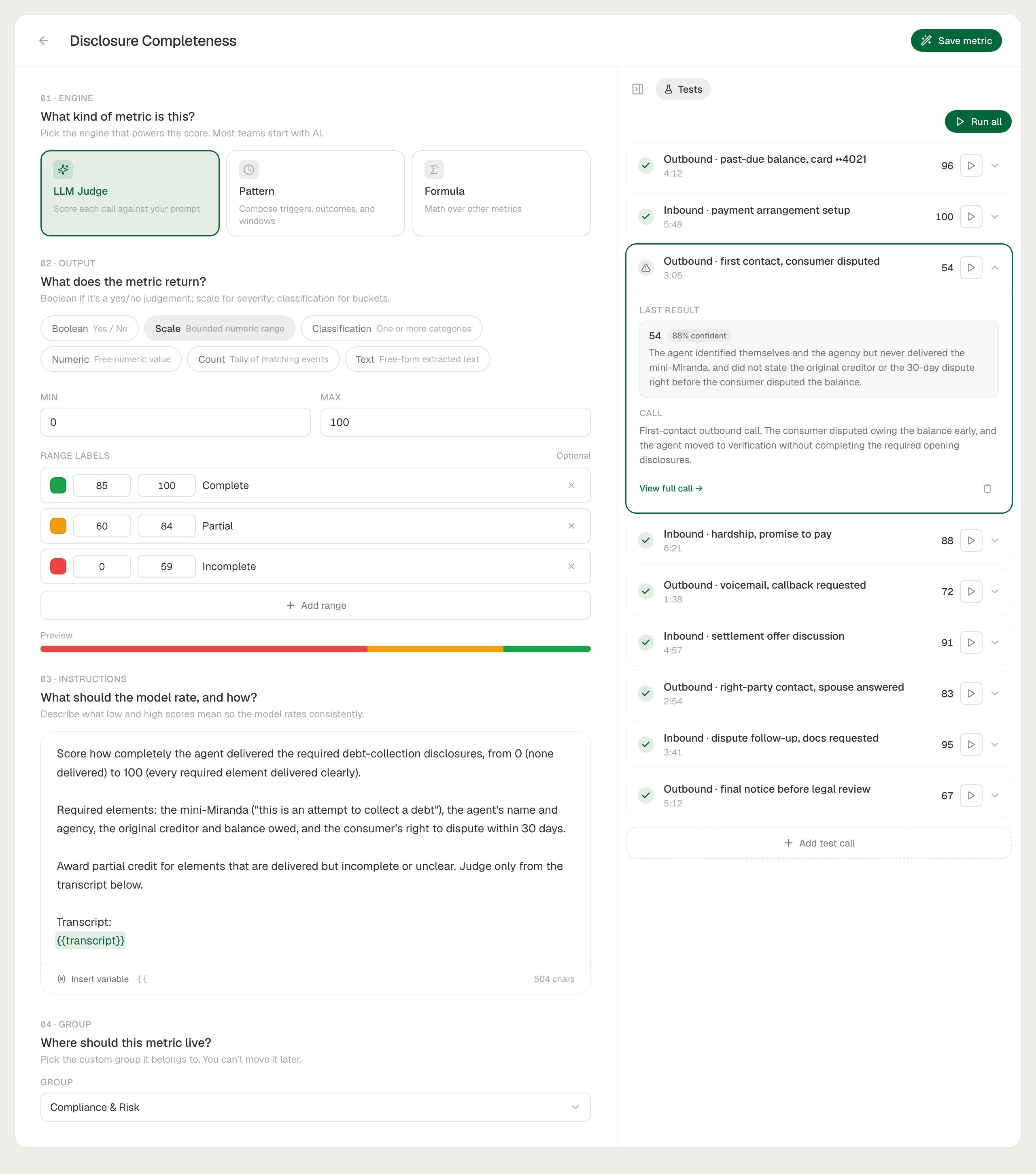Click the Save metric button
Screen dimensions: 1036x1174
[956, 41]
